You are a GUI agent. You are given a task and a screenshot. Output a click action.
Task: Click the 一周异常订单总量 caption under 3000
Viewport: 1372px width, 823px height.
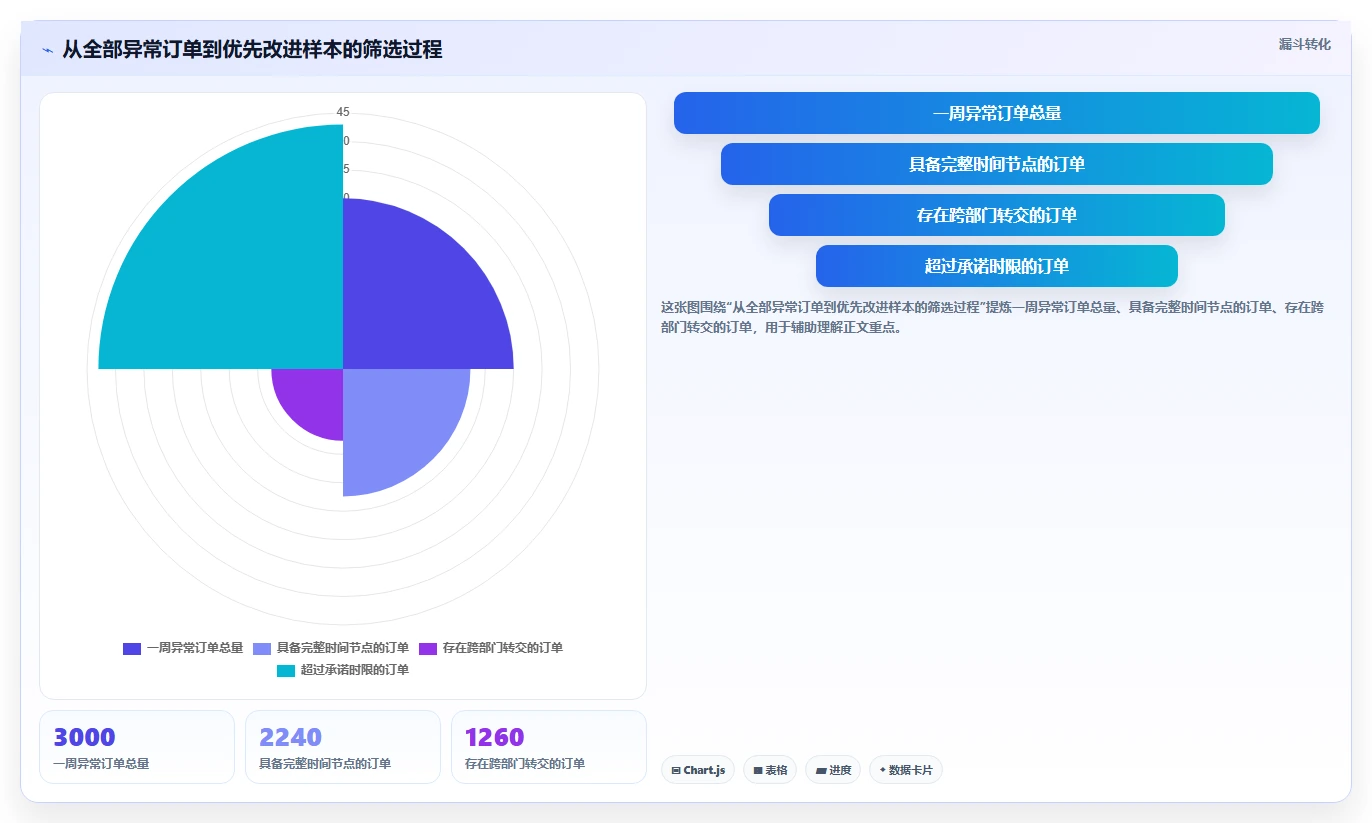coord(101,763)
